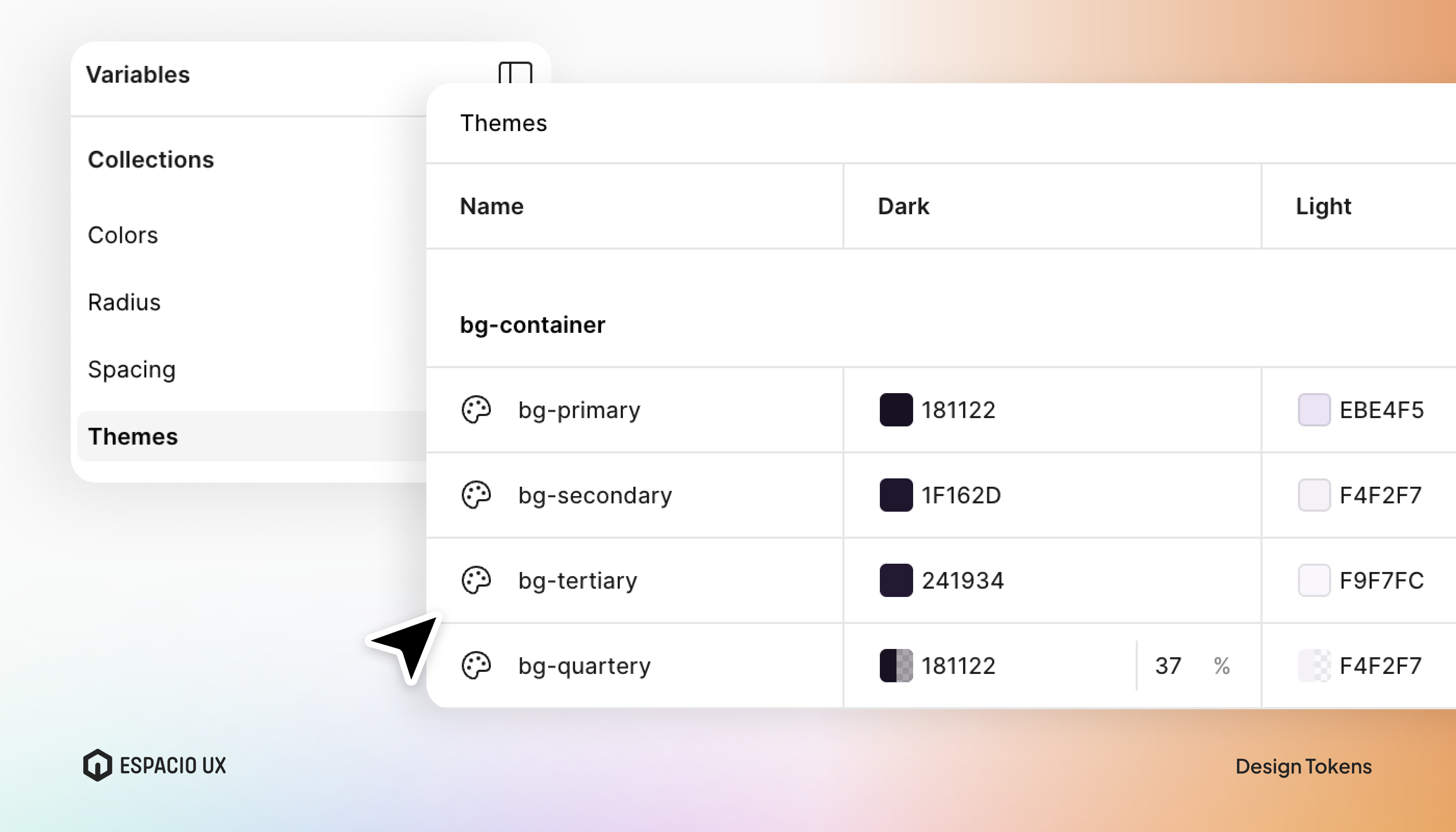The image size is (1456, 832).
Task: Click the bg-container group header
Action: click(x=532, y=324)
